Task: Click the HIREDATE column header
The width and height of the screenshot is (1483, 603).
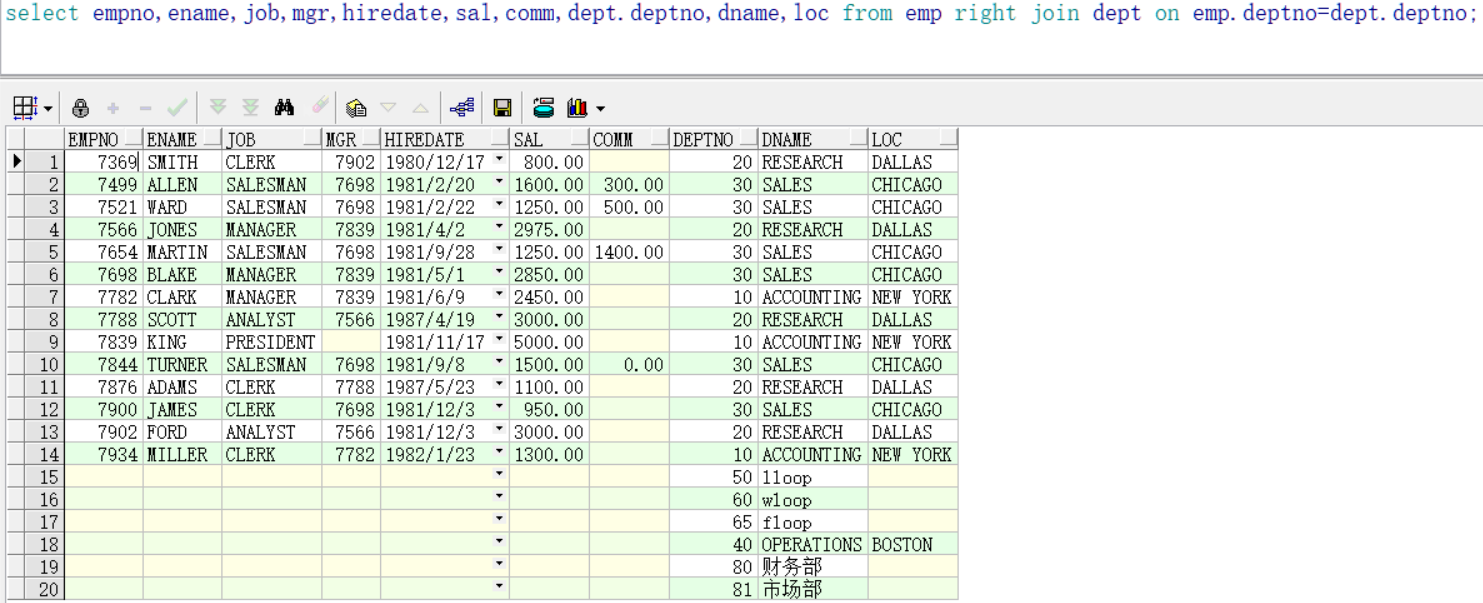Action: (445, 140)
